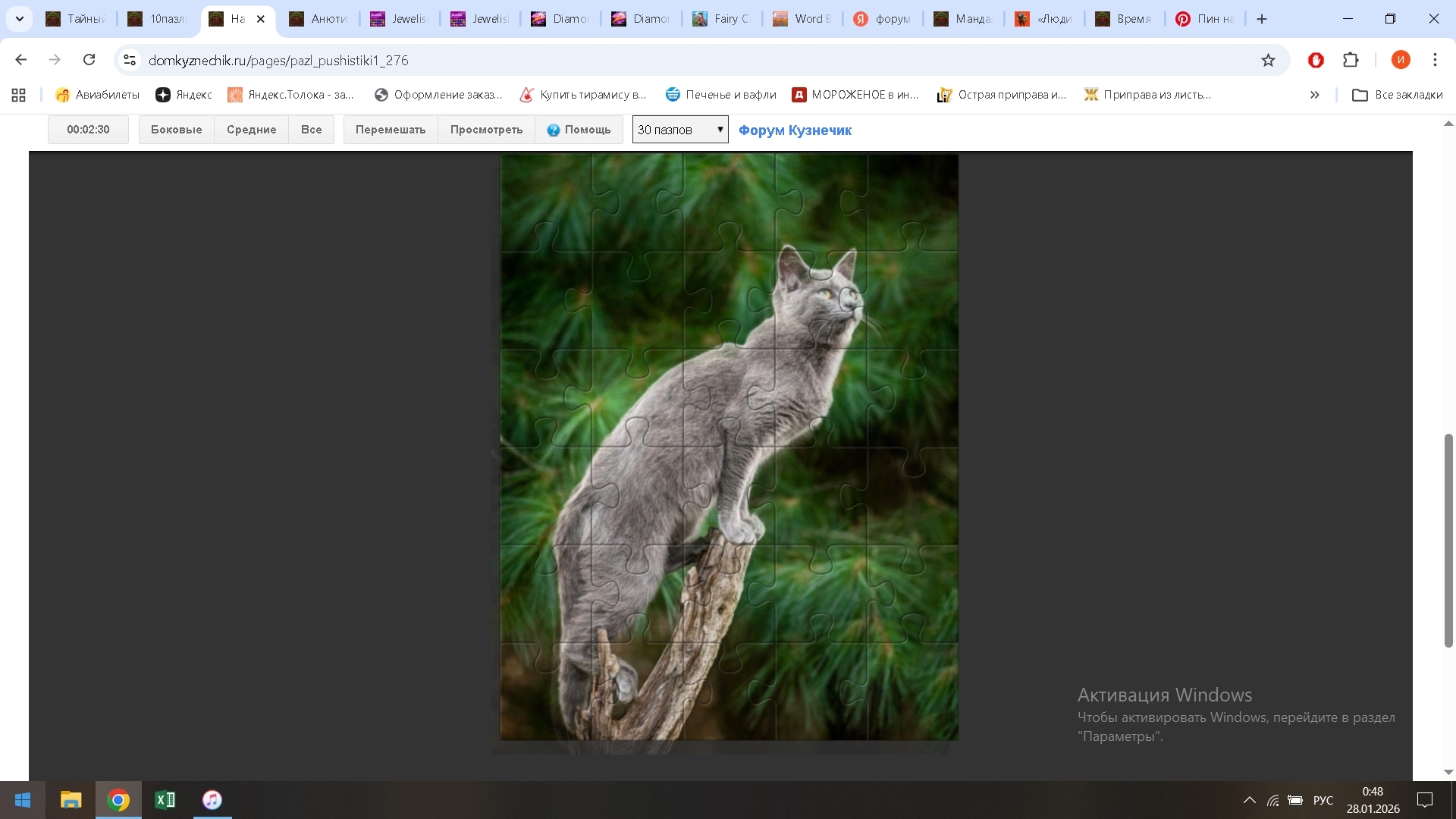The width and height of the screenshot is (1456, 819).
Task: Switch to the Fairy tab
Action: click(721, 19)
